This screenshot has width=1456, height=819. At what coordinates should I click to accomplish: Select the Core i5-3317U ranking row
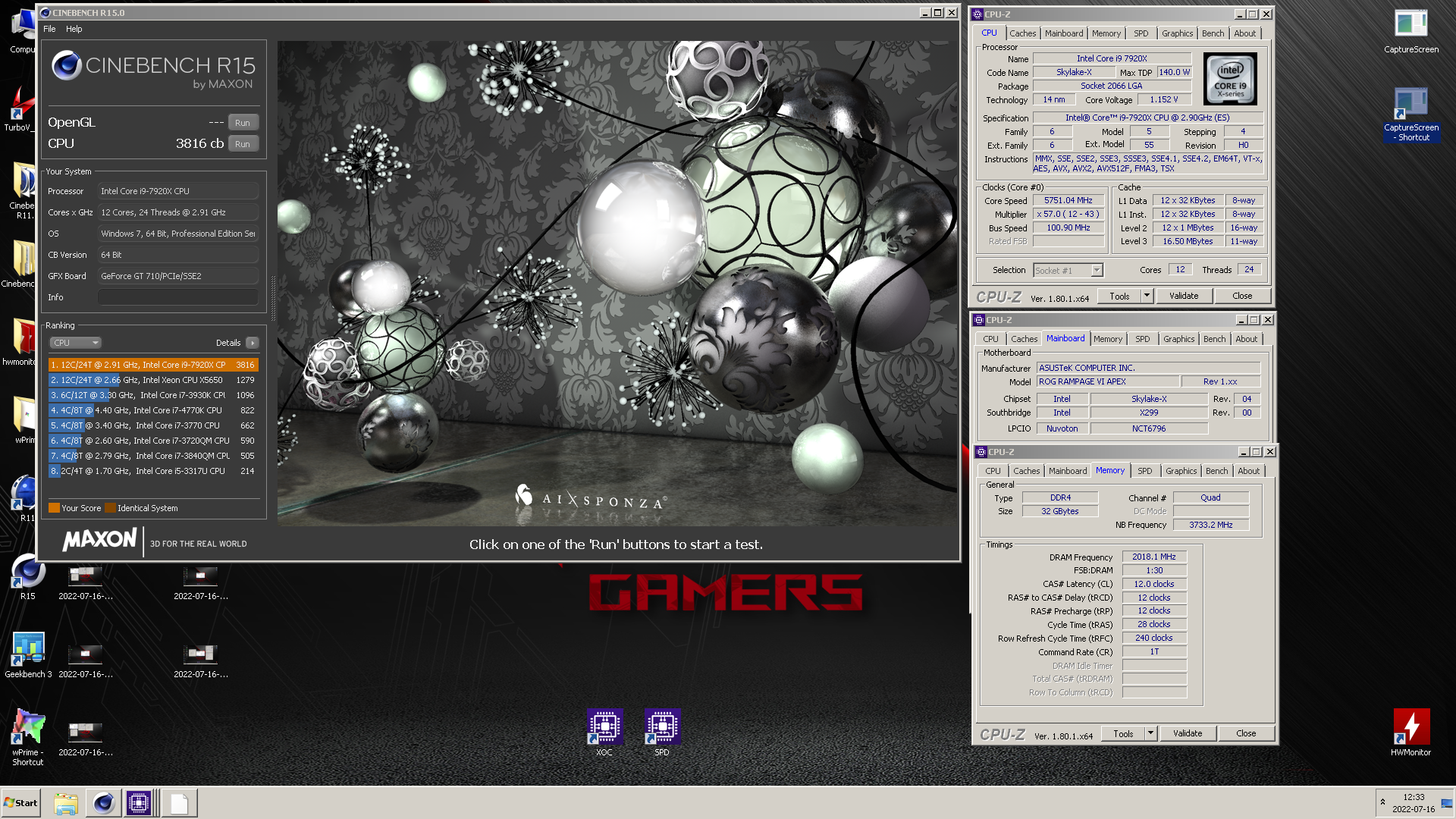153,471
